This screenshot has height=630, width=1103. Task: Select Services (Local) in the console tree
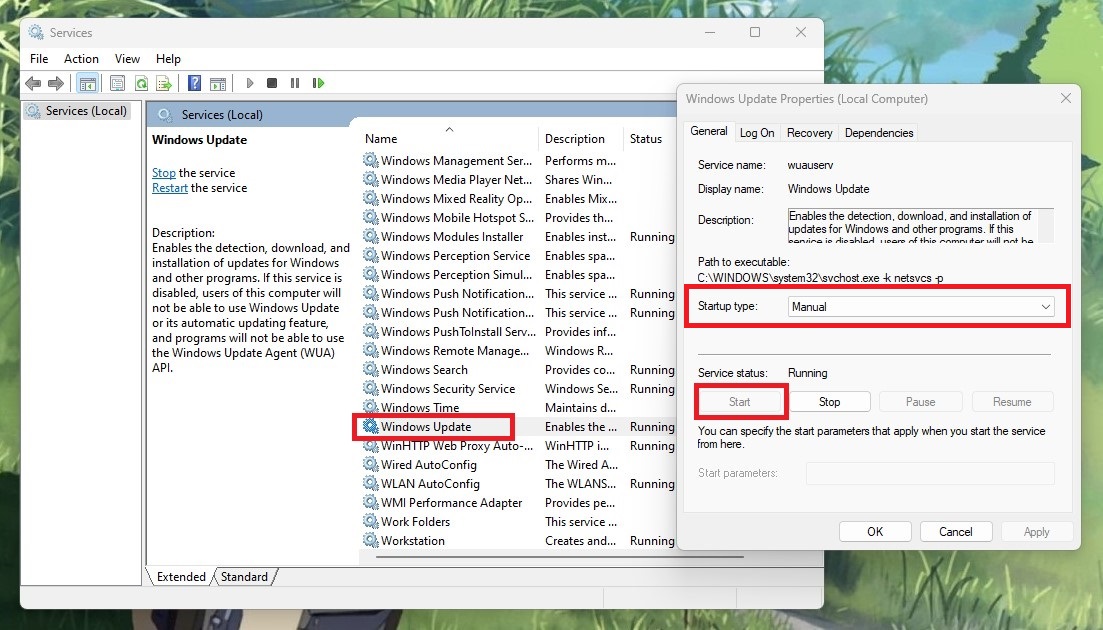click(86, 111)
